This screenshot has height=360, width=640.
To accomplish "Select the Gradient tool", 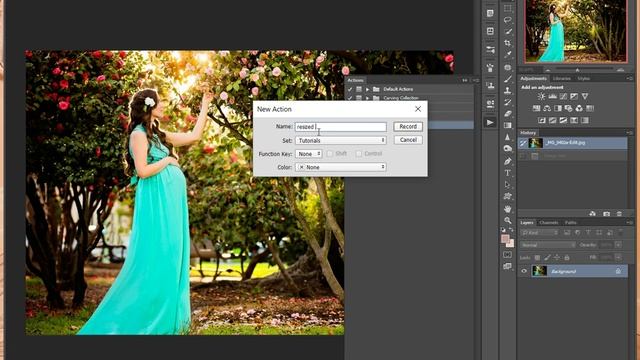I will (x=507, y=125).
